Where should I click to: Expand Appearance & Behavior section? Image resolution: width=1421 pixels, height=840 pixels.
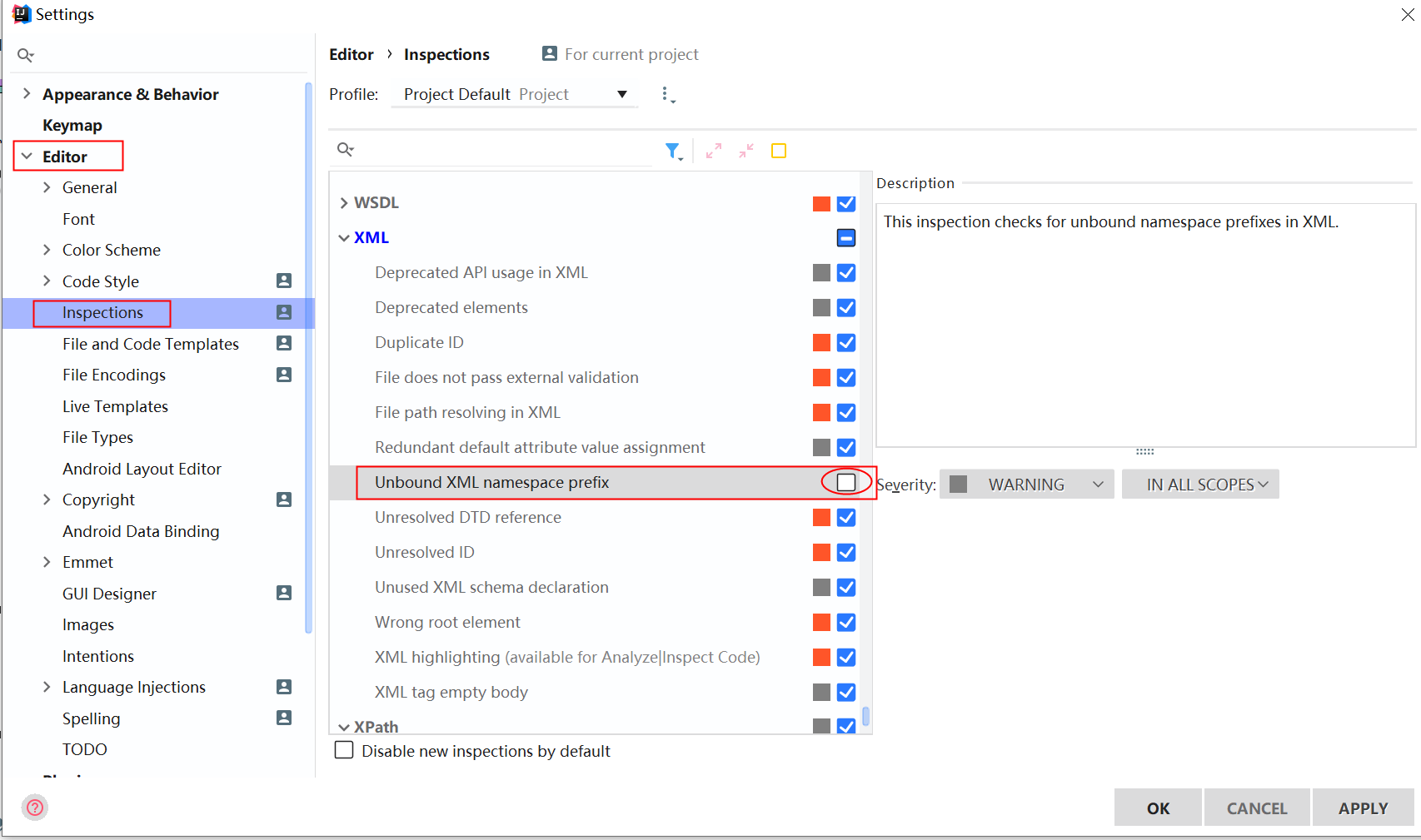pyautogui.click(x=27, y=93)
